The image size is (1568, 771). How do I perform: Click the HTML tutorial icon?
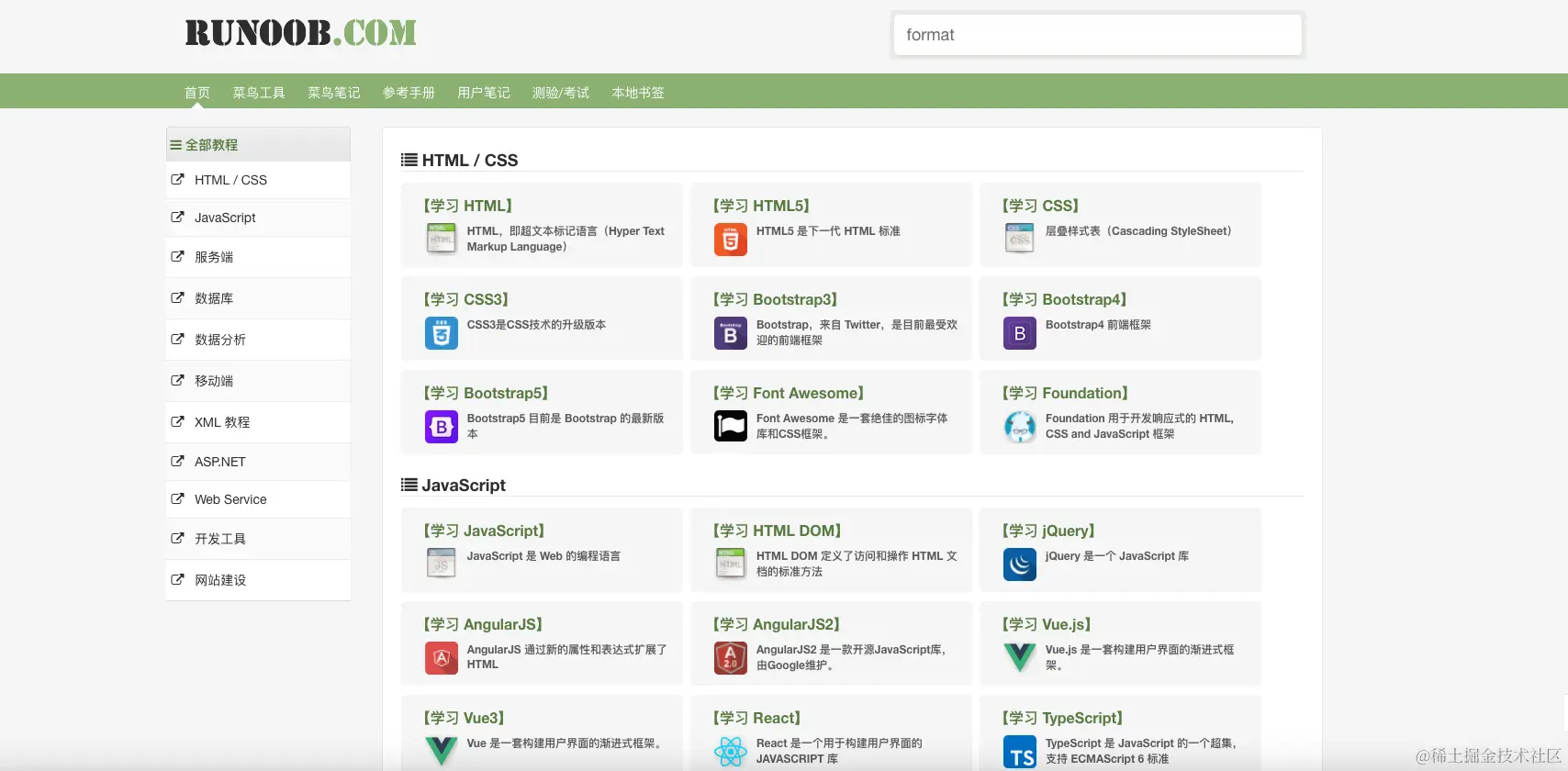[x=442, y=239]
